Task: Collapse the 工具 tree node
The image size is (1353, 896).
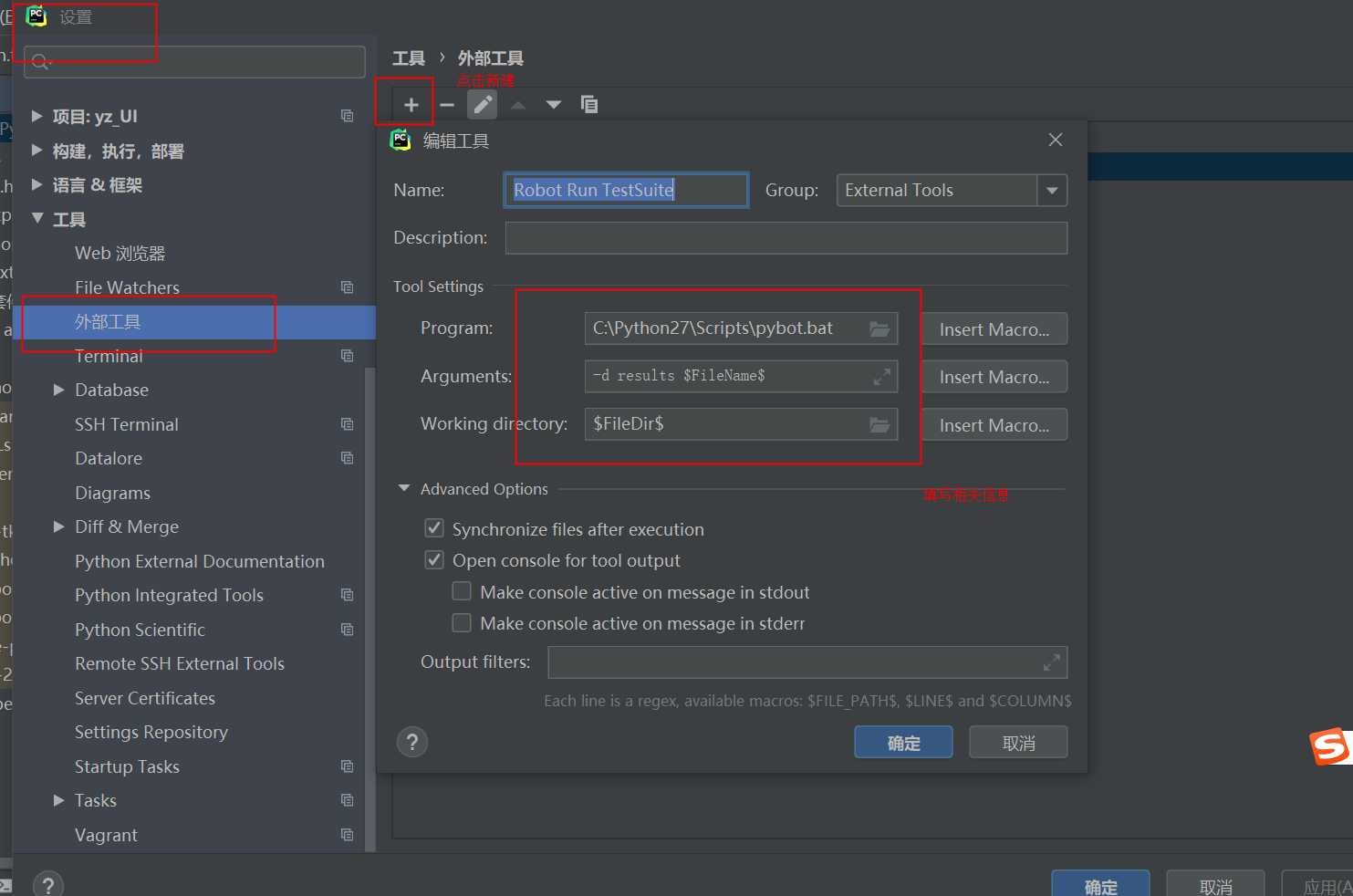Action: click(x=37, y=218)
